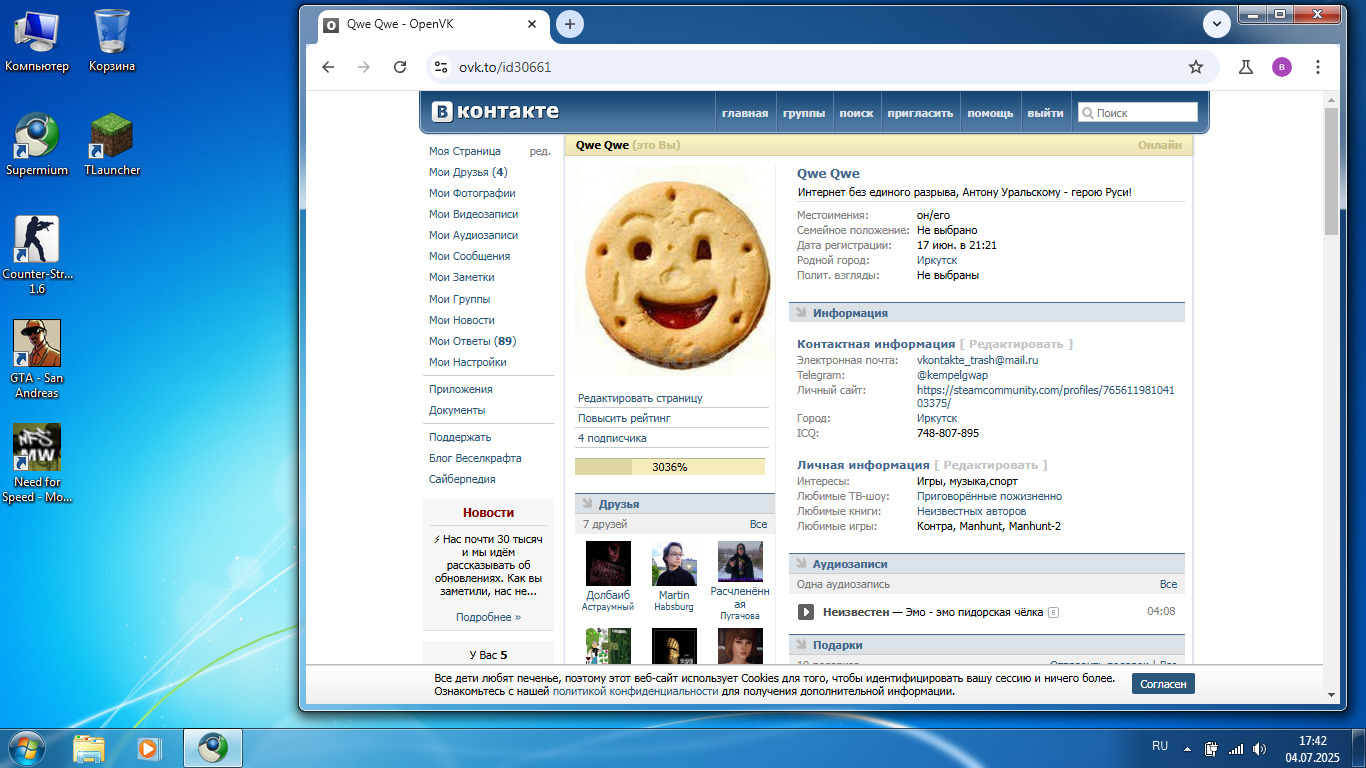Open new browser tab with plus
1366x768 pixels.
[569, 24]
